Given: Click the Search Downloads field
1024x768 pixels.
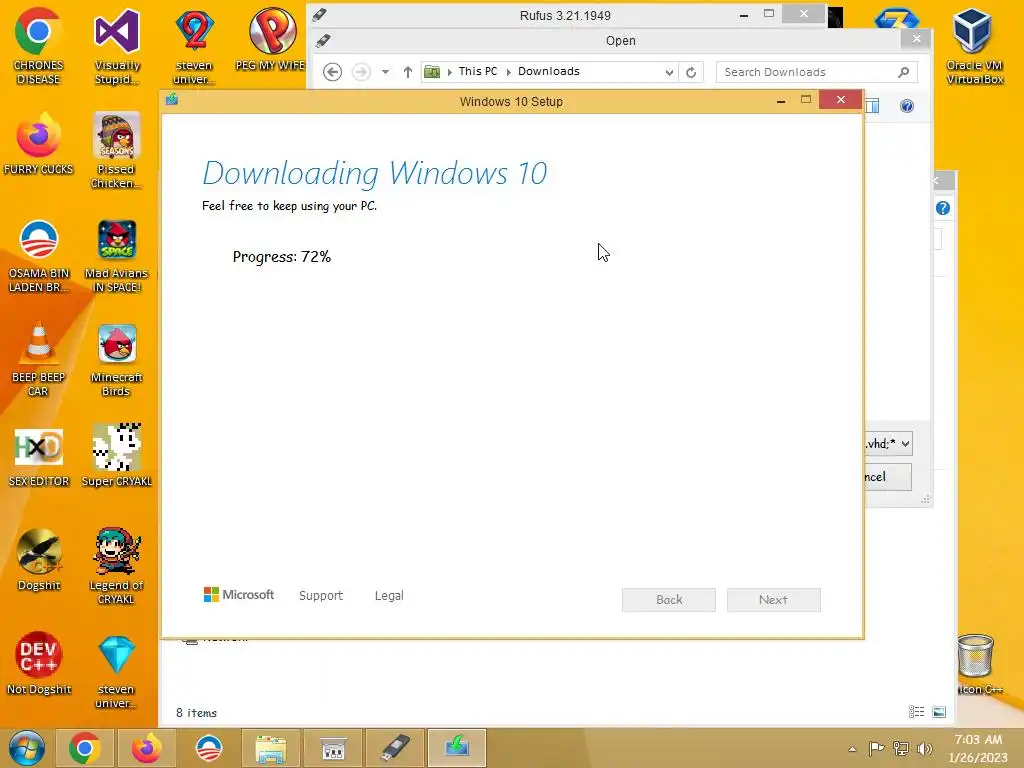Looking at the screenshot, I should pyautogui.click(x=816, y=72).
